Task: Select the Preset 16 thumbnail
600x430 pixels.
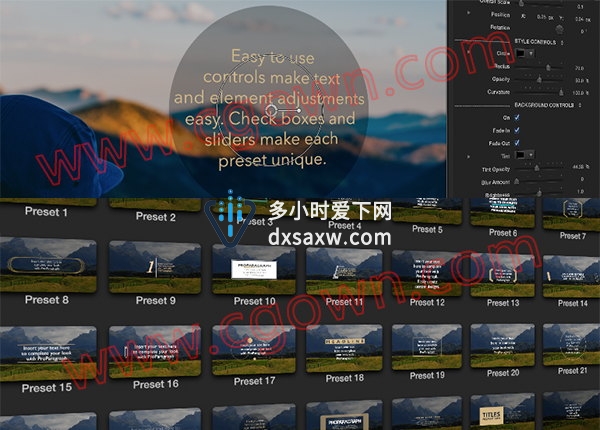Action: click(x=155, y=352)
